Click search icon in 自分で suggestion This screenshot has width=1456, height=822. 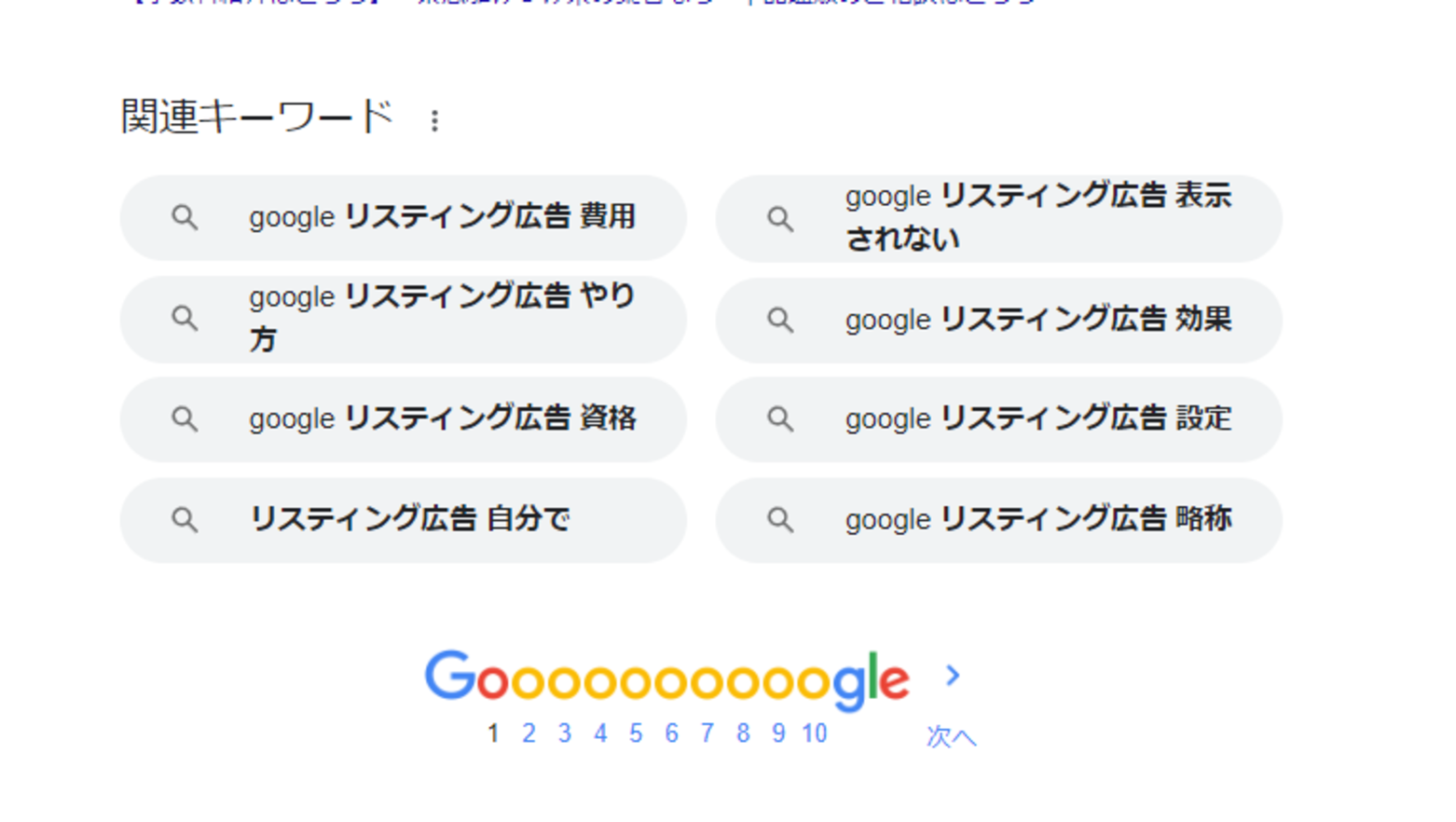pyautogui.click(x=185, y=520)
